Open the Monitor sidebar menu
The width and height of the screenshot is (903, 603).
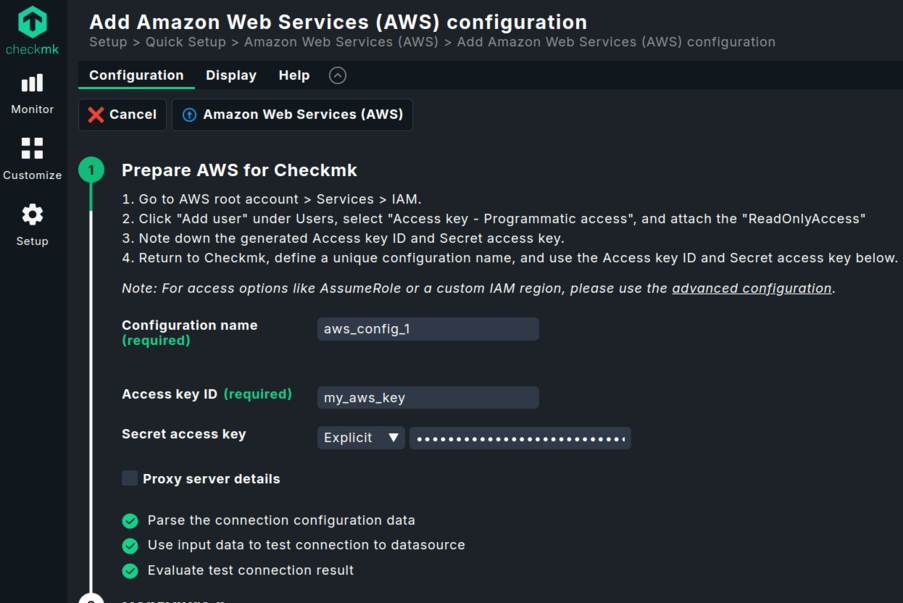coord(32,93)
